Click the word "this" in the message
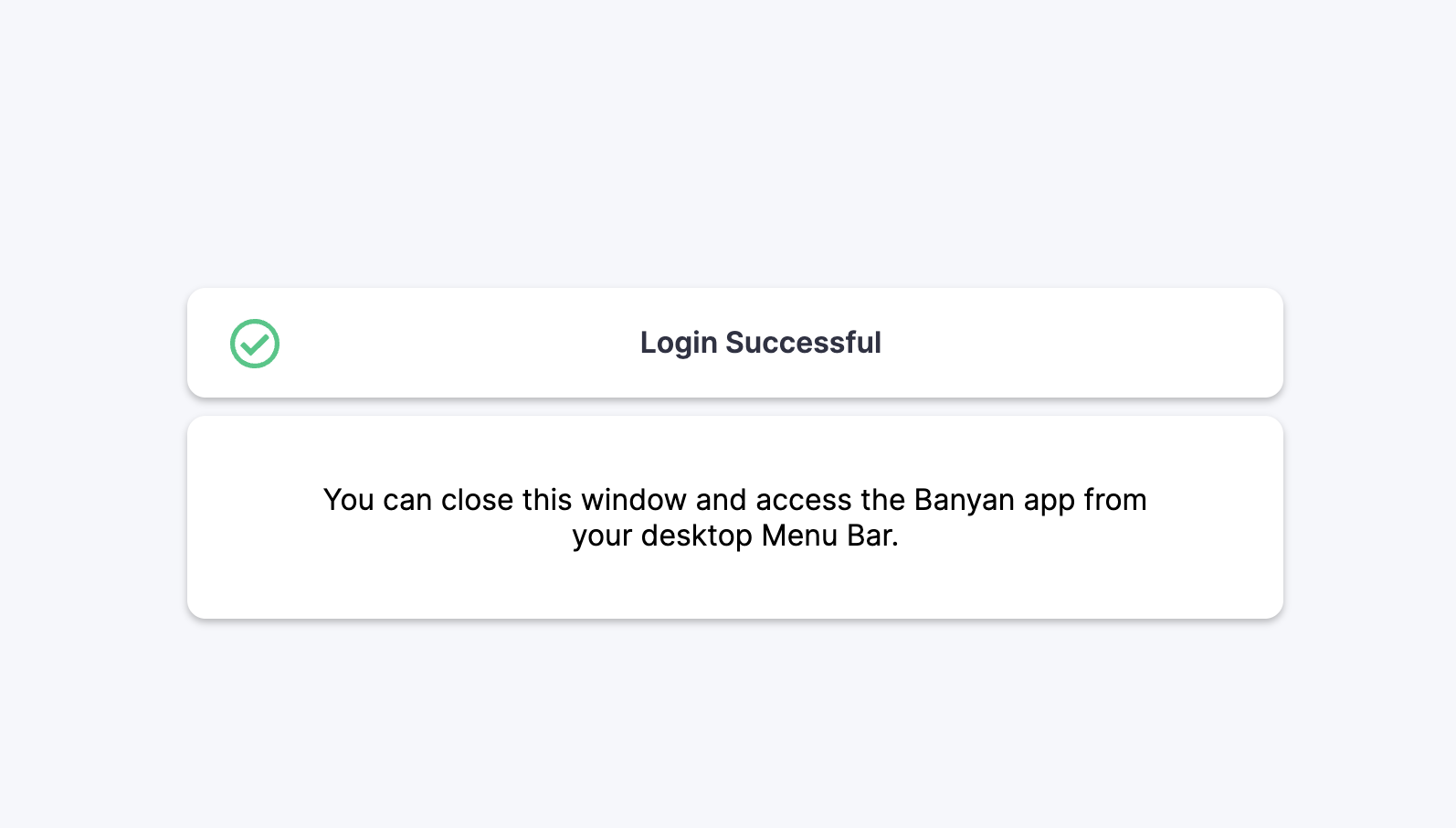1456x828 pixels. [x=547, y=500]
